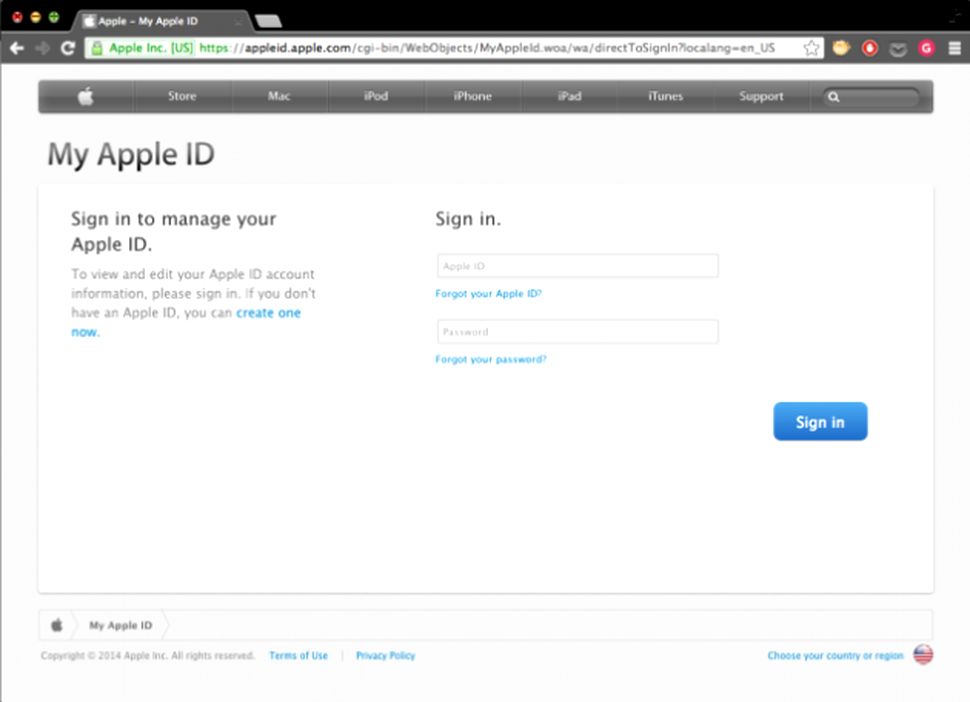Focus the Apple ID text field
Viewport: 970px width, 702px height.
pos(577,266)
